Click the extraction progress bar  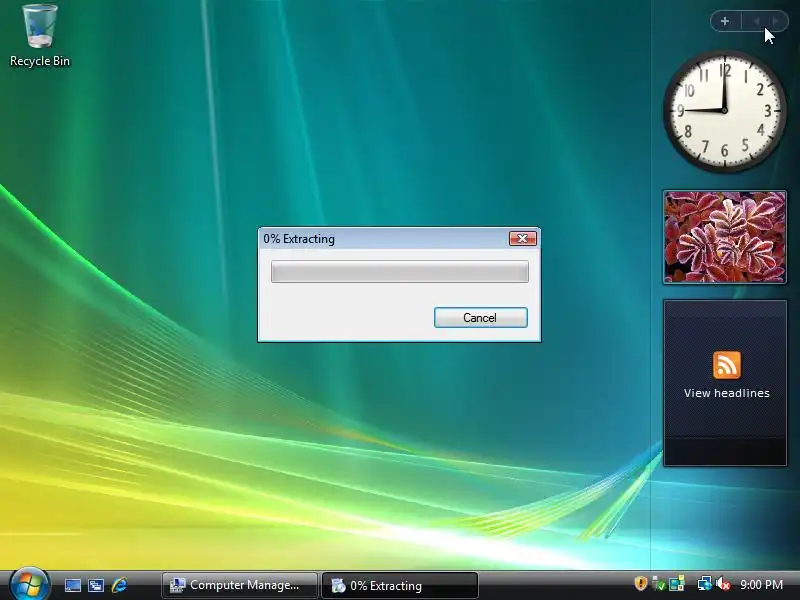pyautogui.click(x=399, y=271)
